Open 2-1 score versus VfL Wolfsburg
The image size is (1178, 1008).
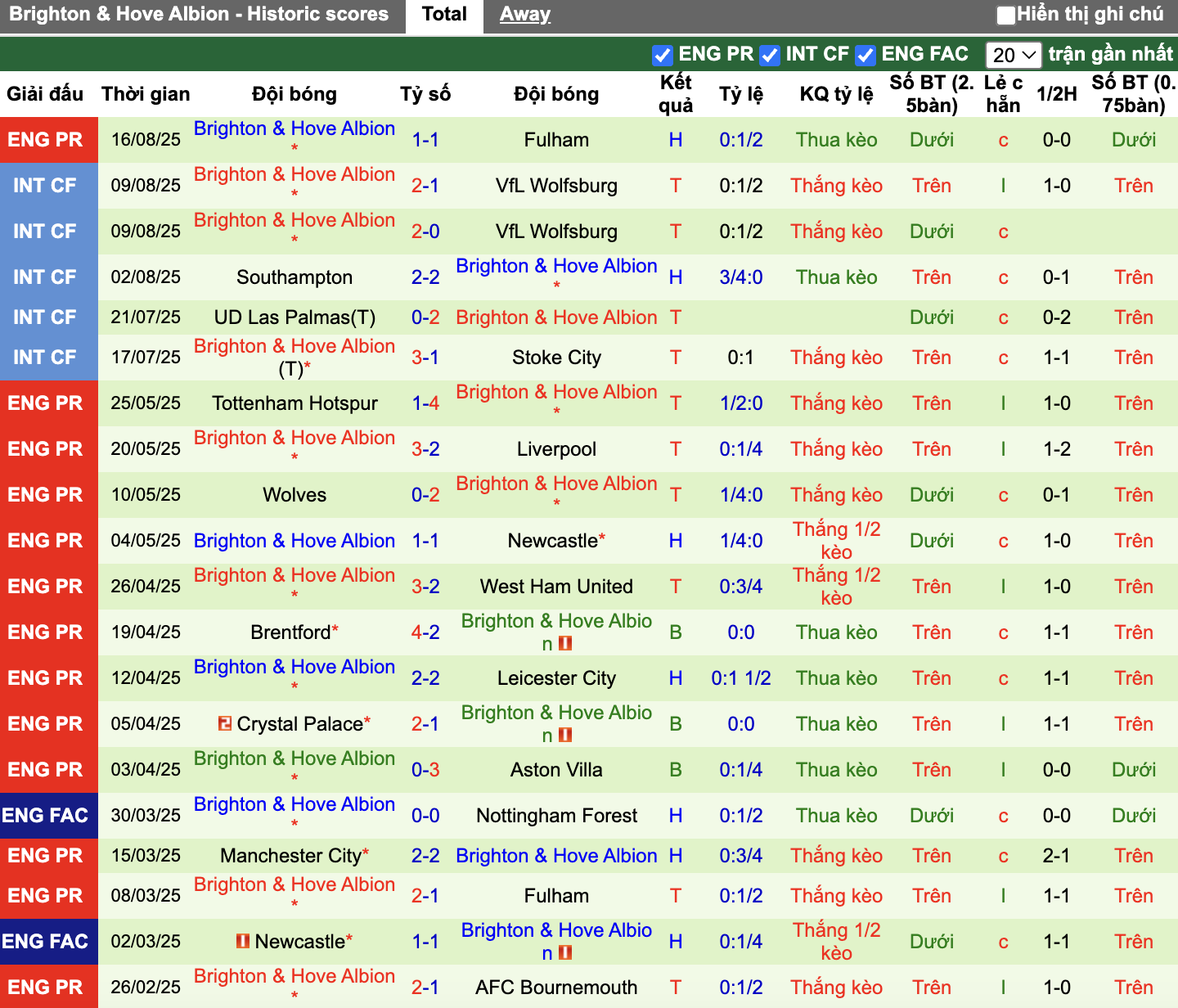425,186
